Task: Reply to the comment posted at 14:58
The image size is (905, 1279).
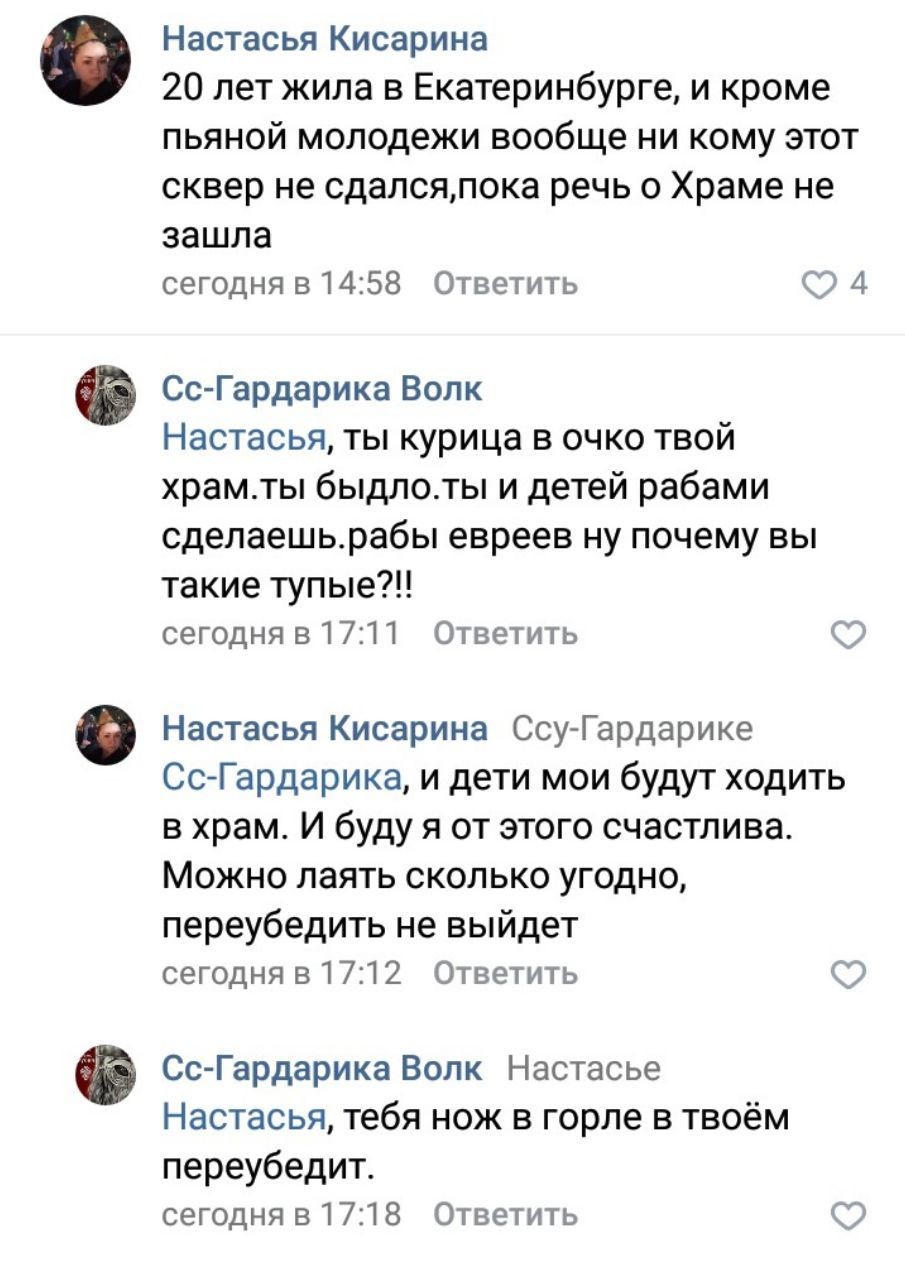Action: 506,285
